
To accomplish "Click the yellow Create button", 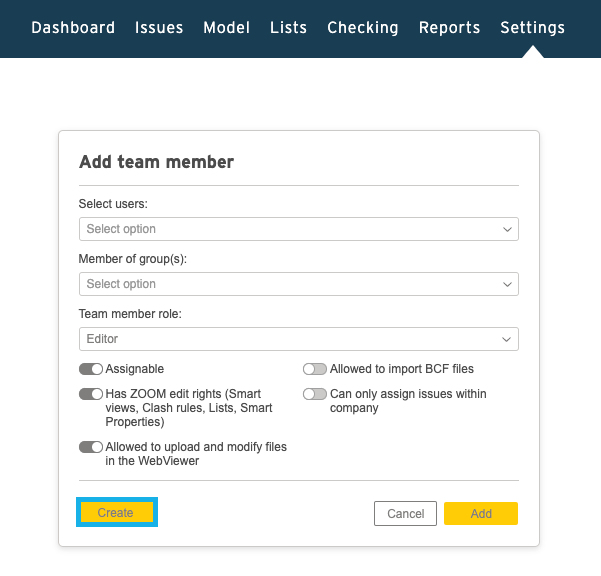I will coord(117,512).
